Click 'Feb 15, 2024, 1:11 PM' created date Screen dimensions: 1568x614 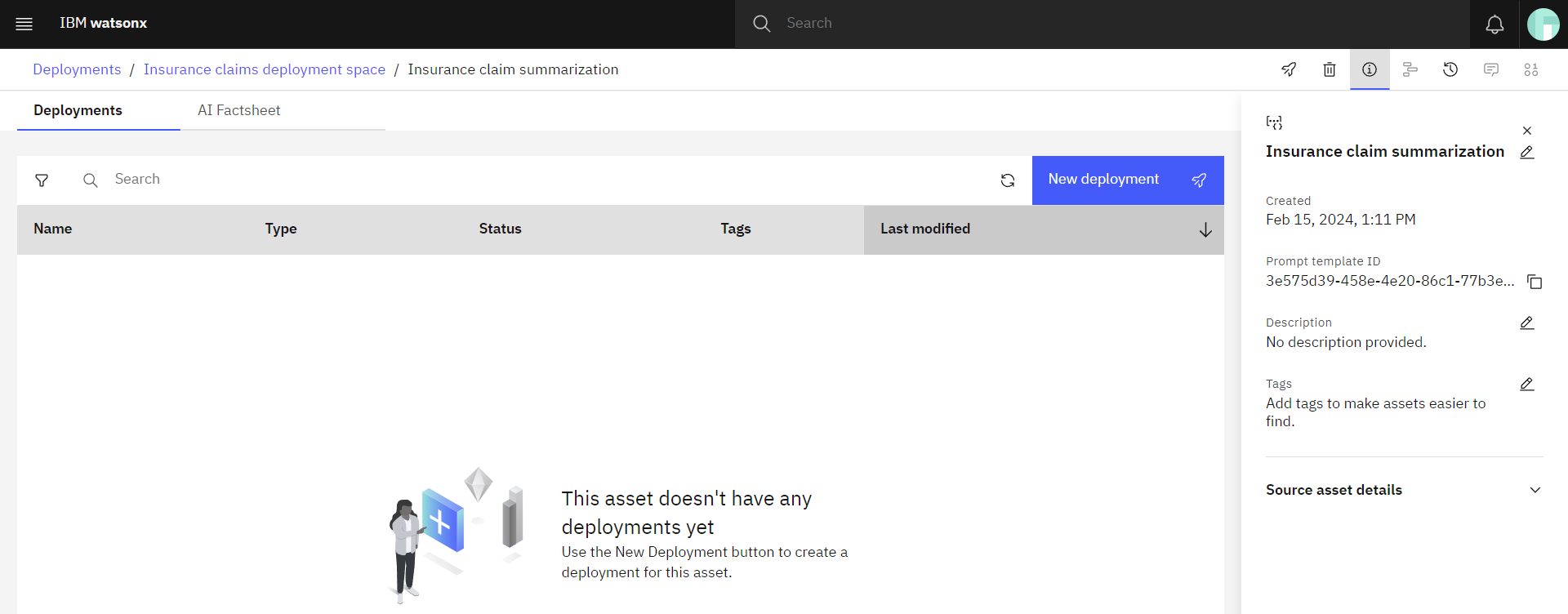[x=1341, y=220]
